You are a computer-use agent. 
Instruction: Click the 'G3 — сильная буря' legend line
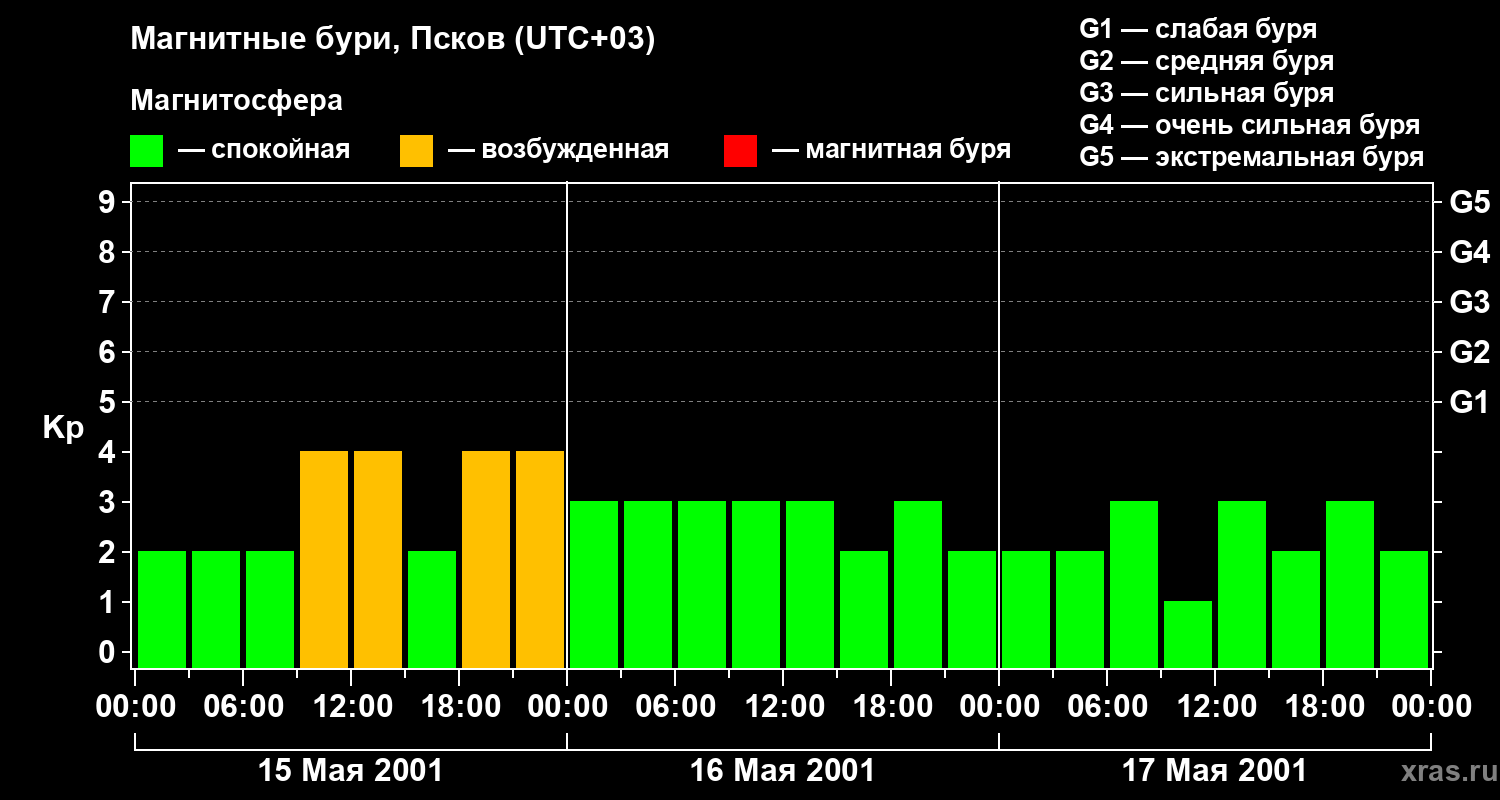point(1206,93)
